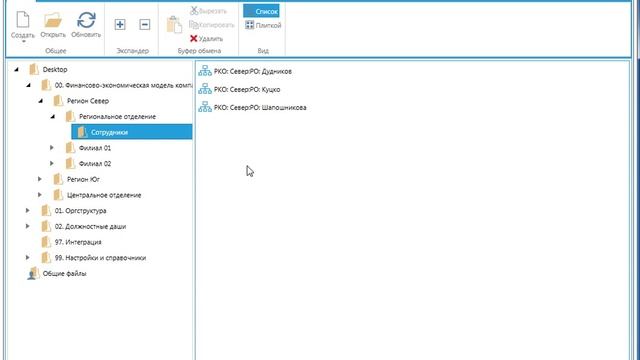Viewport: 640px width, 360px height.
Task: Select the Регион Север folder icon
Action: point(58,101)
